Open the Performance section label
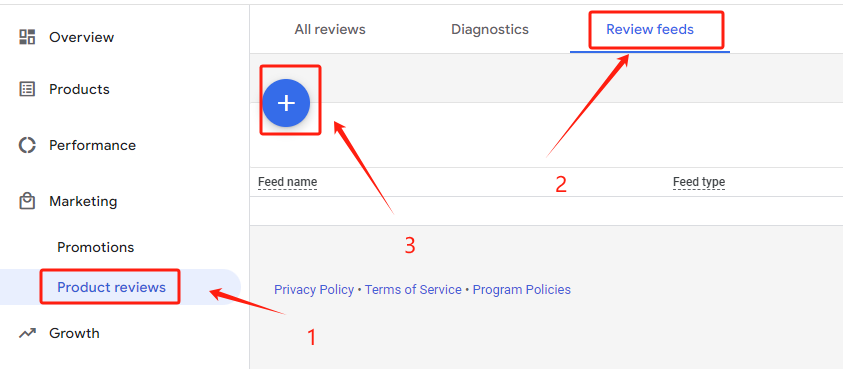The width and height of the screenshot is (843, 369). click(92, 145)
